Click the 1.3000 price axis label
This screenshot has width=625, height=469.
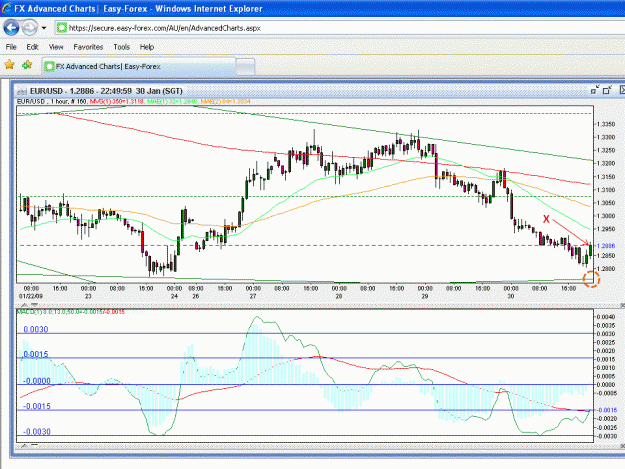coord(606,216)
